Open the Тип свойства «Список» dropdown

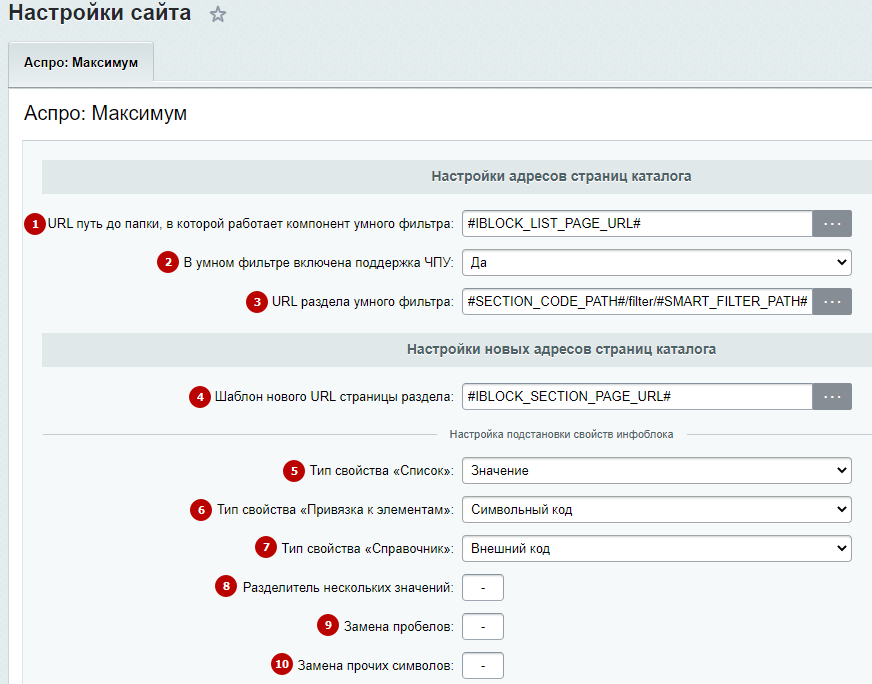click(657, 470)
